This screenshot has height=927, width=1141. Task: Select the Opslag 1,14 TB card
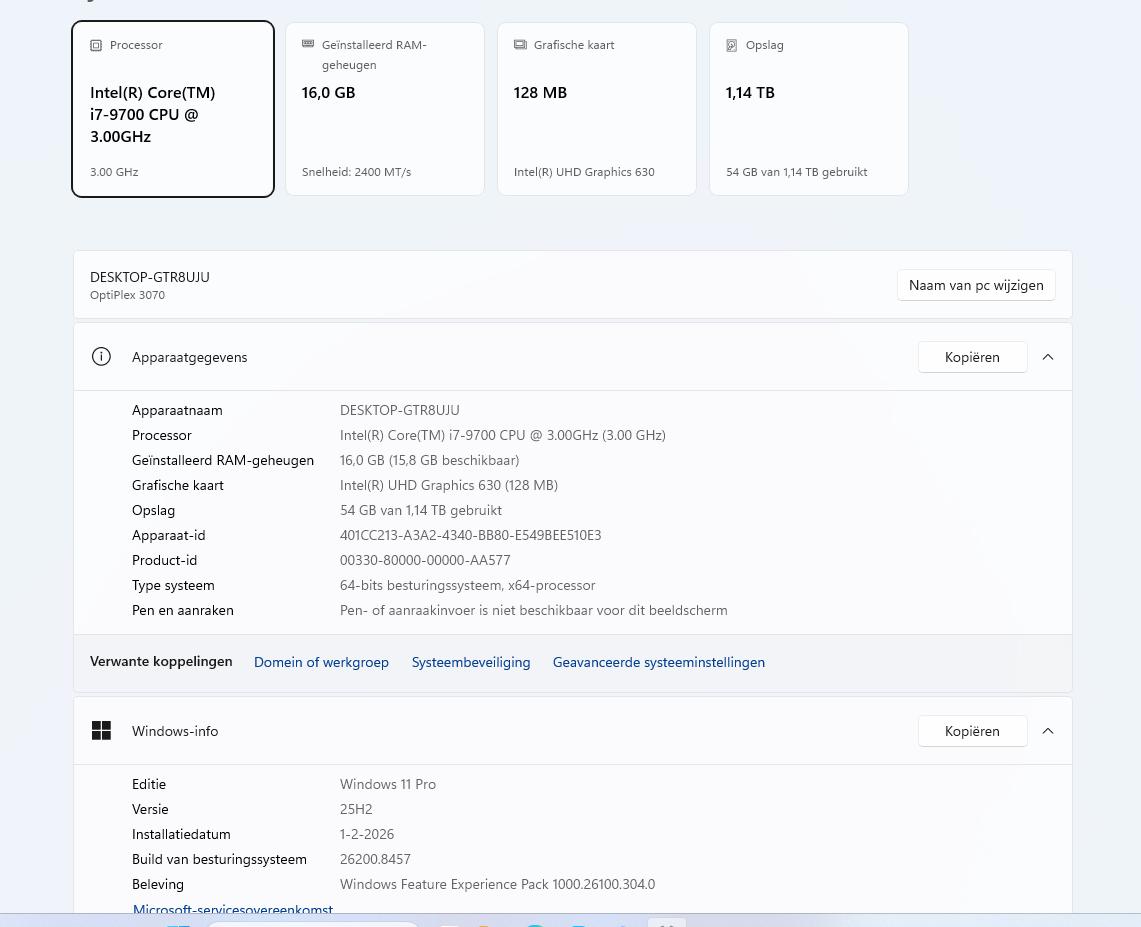tap(808, 109)
